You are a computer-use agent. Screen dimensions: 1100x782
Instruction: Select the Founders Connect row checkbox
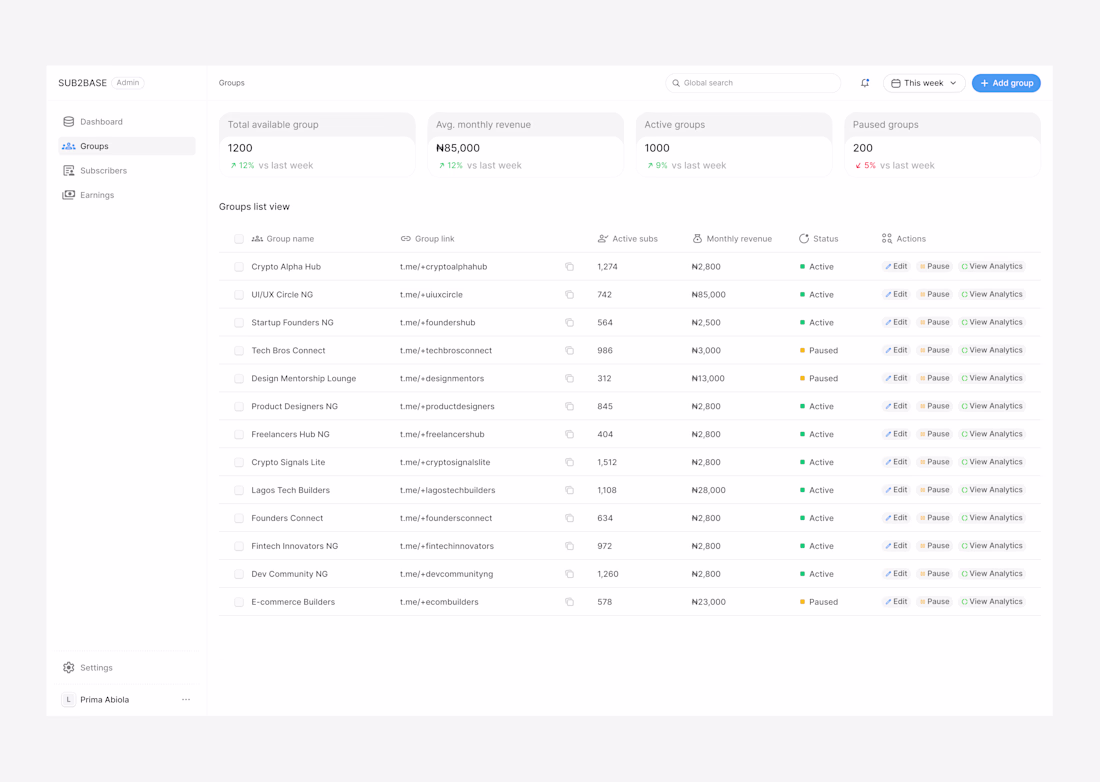point(239,518)
